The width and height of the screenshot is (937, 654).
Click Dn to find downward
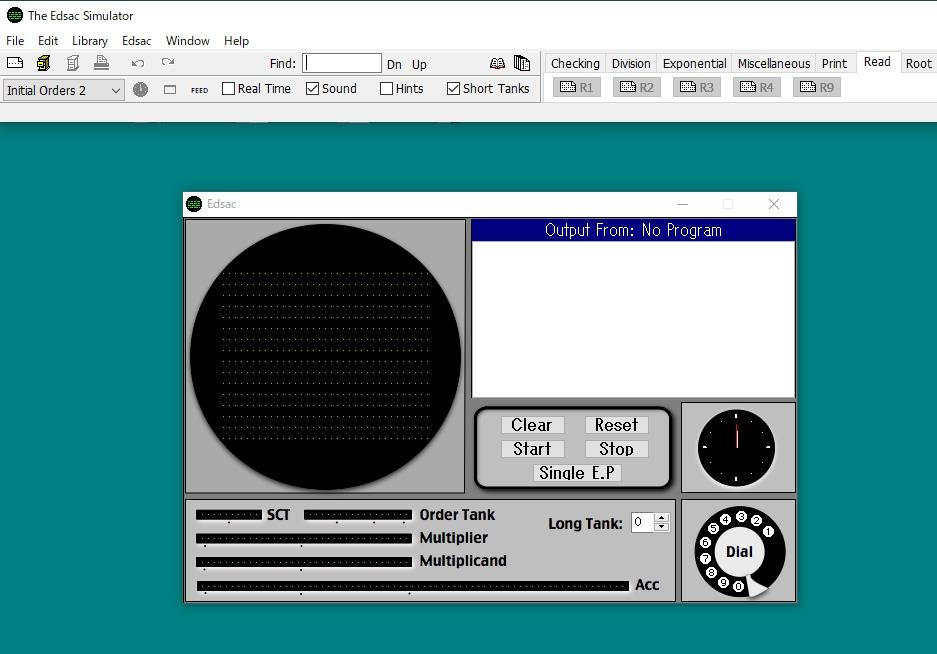pos(394,64)
